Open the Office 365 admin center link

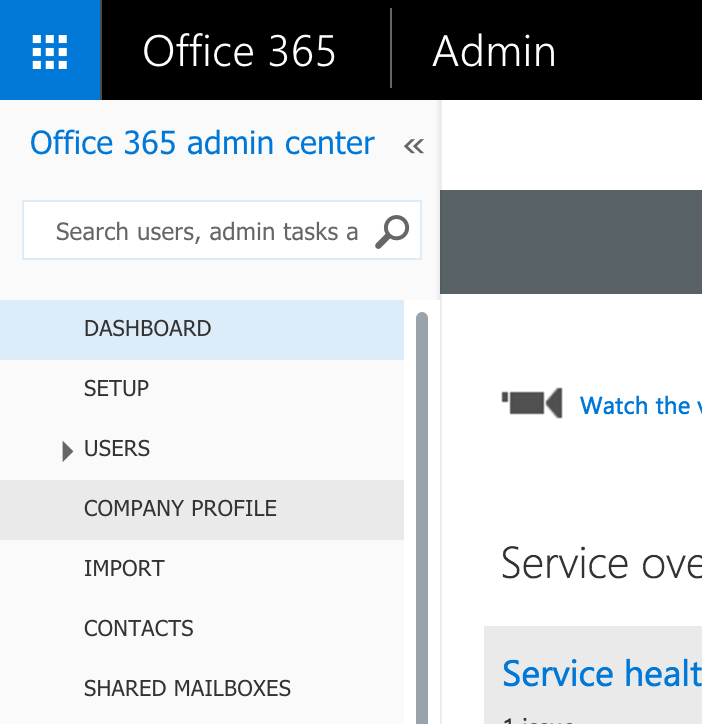tap(202, 143)
